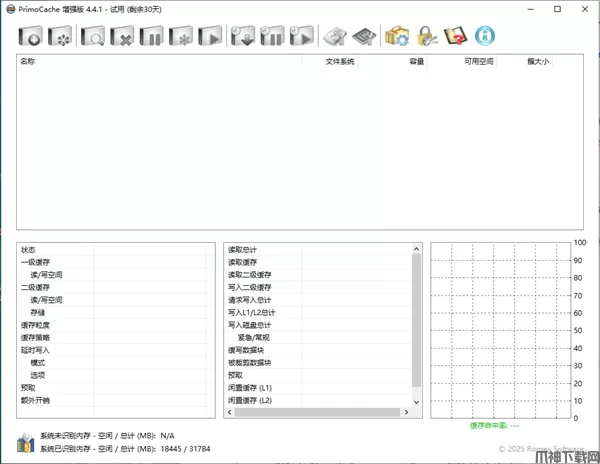
Task: Click the delete cache X icon
Action: (x=123, y=37)
